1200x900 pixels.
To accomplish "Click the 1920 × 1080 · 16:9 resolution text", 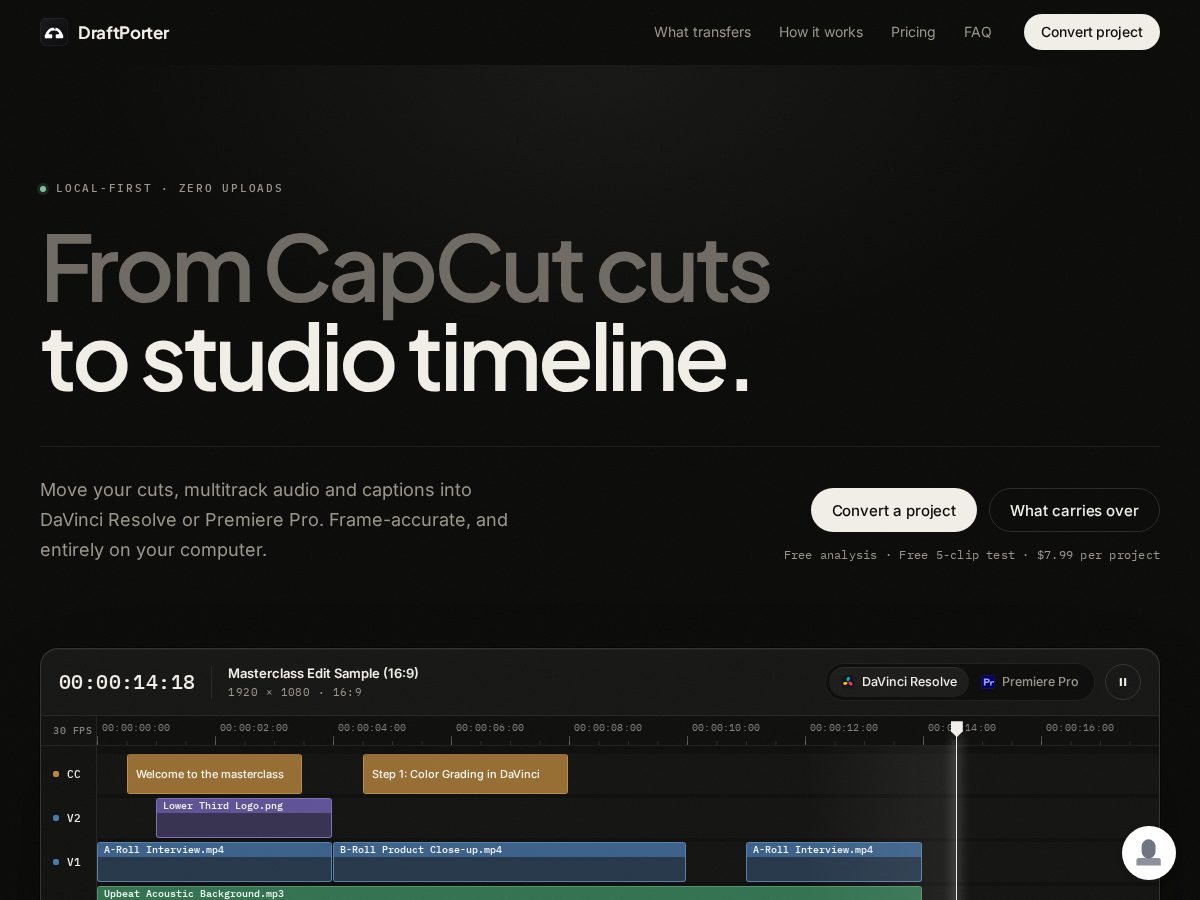I will [295, 692].
